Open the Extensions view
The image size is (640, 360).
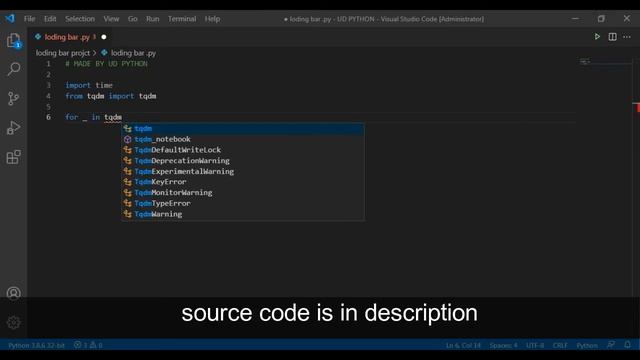point(13,157)
